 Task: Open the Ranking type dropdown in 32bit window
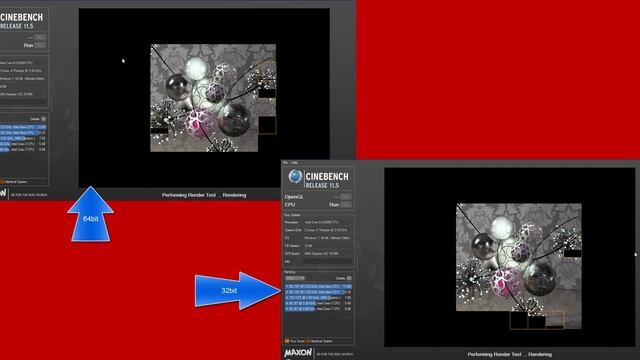click(295, 278)
